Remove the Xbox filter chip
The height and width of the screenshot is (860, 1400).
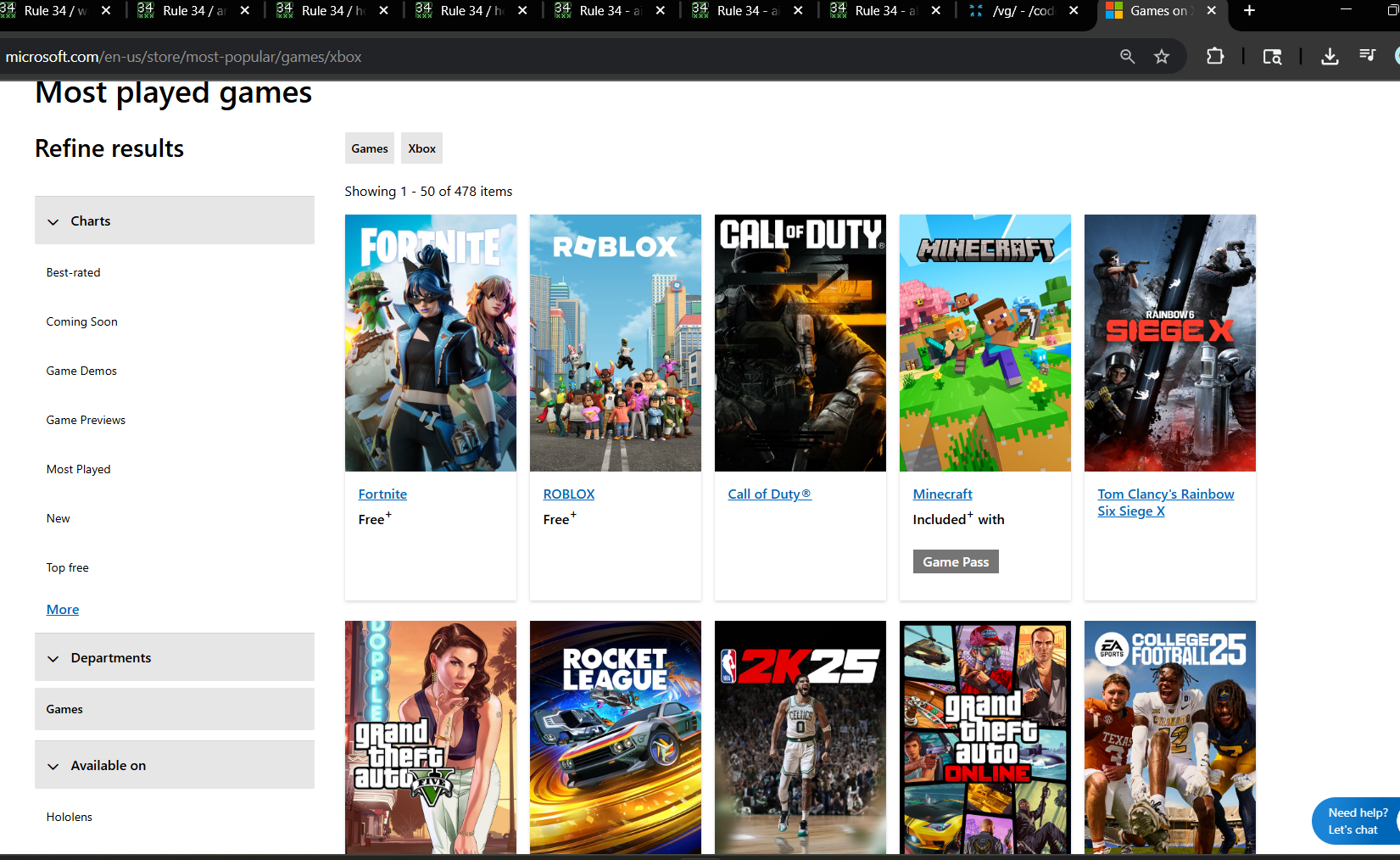tap(421, 148)
